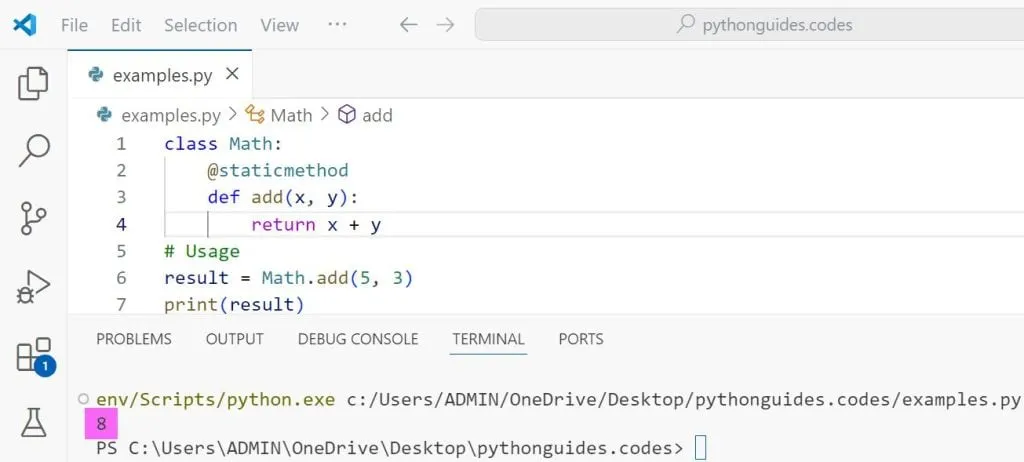Click the Math class breadcrumb

(x=291, y=116)
